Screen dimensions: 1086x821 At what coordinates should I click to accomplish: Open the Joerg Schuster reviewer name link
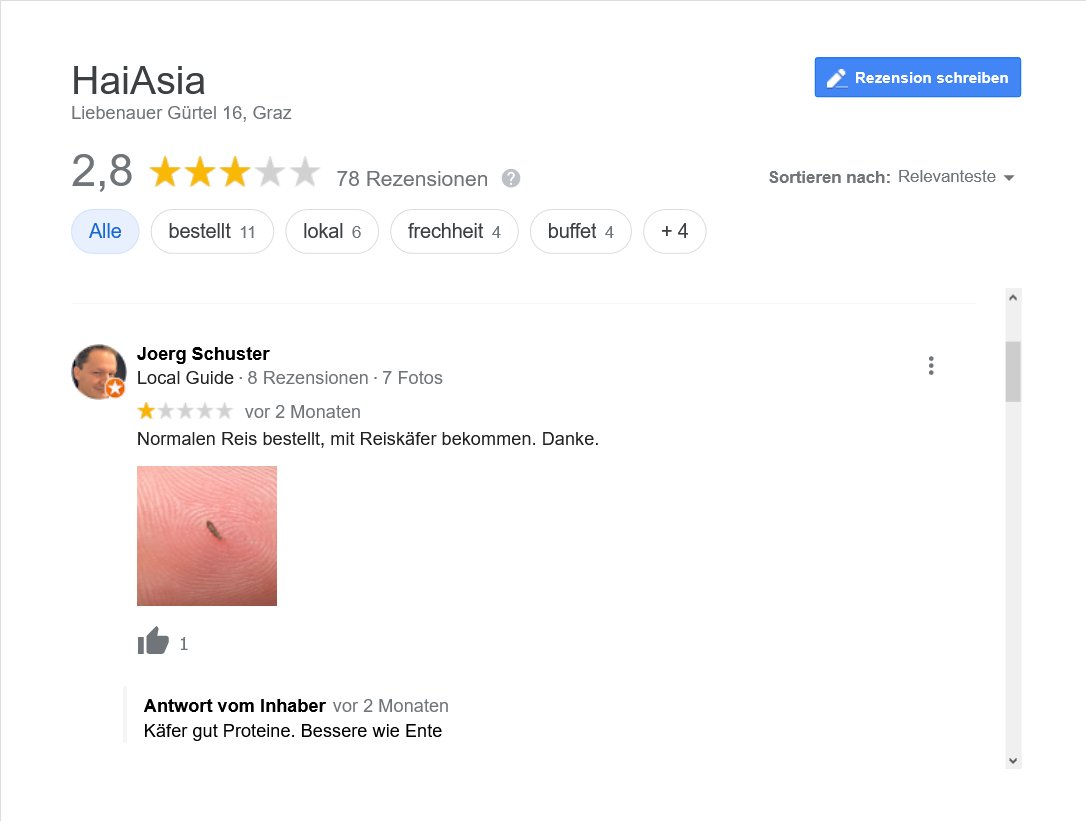click(203, 353)
